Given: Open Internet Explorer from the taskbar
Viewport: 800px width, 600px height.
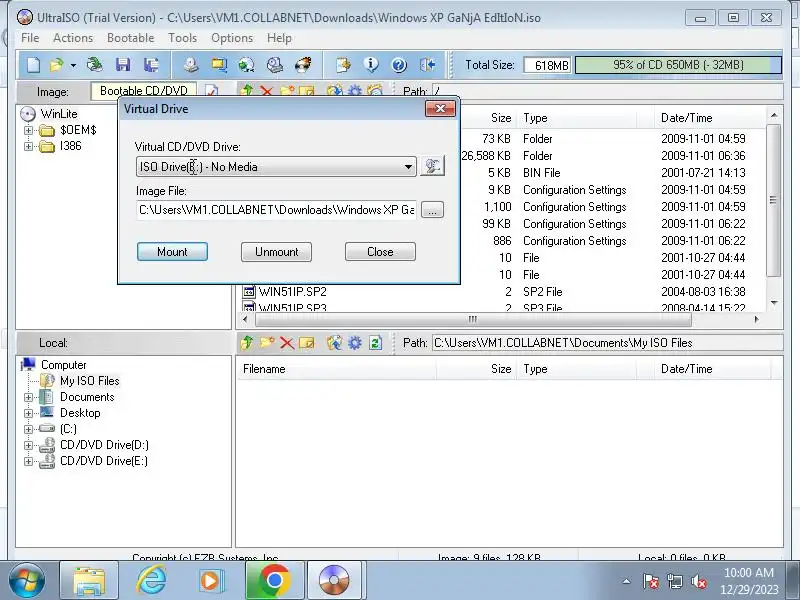Looking at the screenshot, I should (x=151, y=580).
